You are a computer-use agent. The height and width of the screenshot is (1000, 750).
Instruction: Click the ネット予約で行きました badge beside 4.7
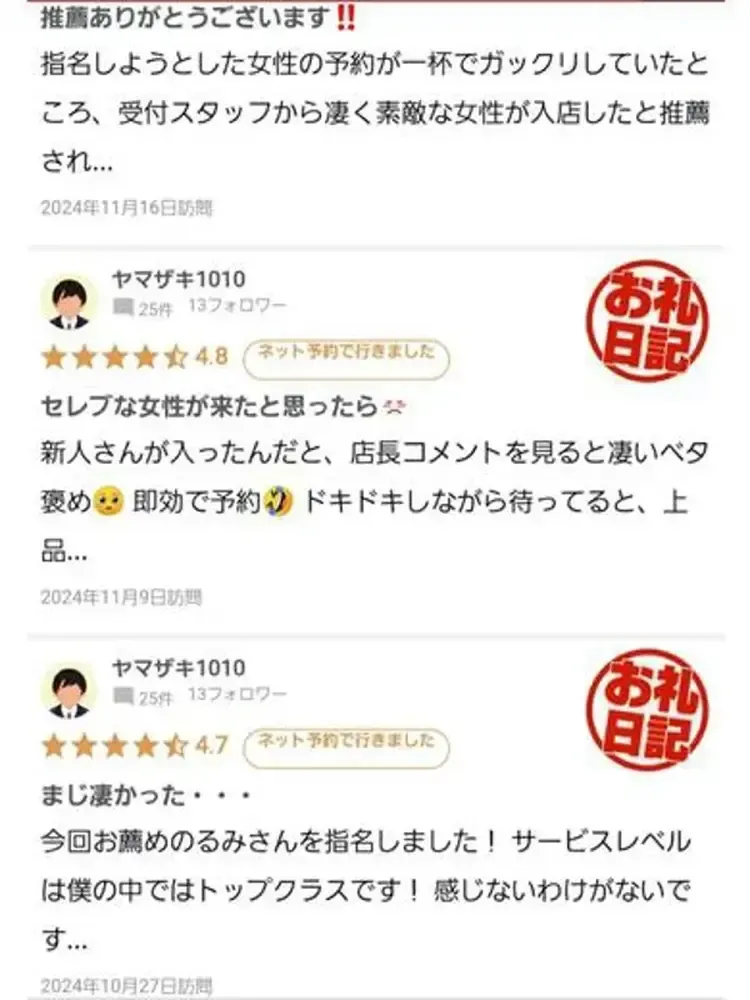pos(346,748)
